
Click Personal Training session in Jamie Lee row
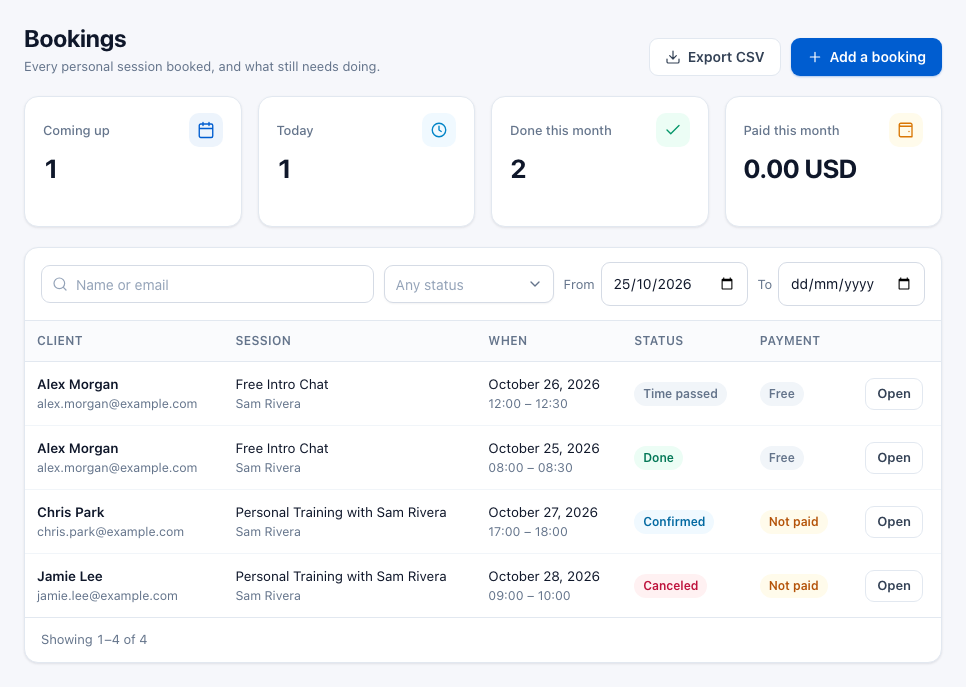click(x=341, y=577)
